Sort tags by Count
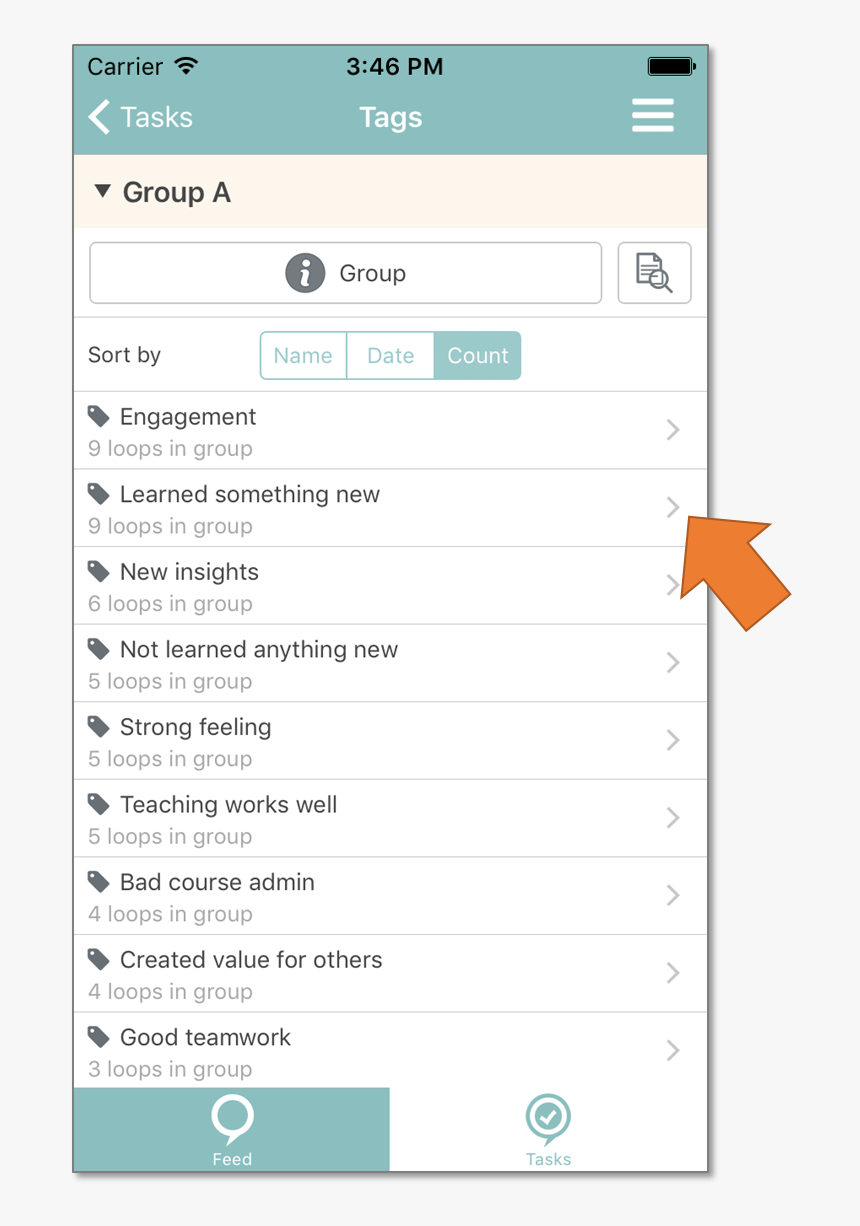Screen dimensions: 860x1226 click(477, 356)
